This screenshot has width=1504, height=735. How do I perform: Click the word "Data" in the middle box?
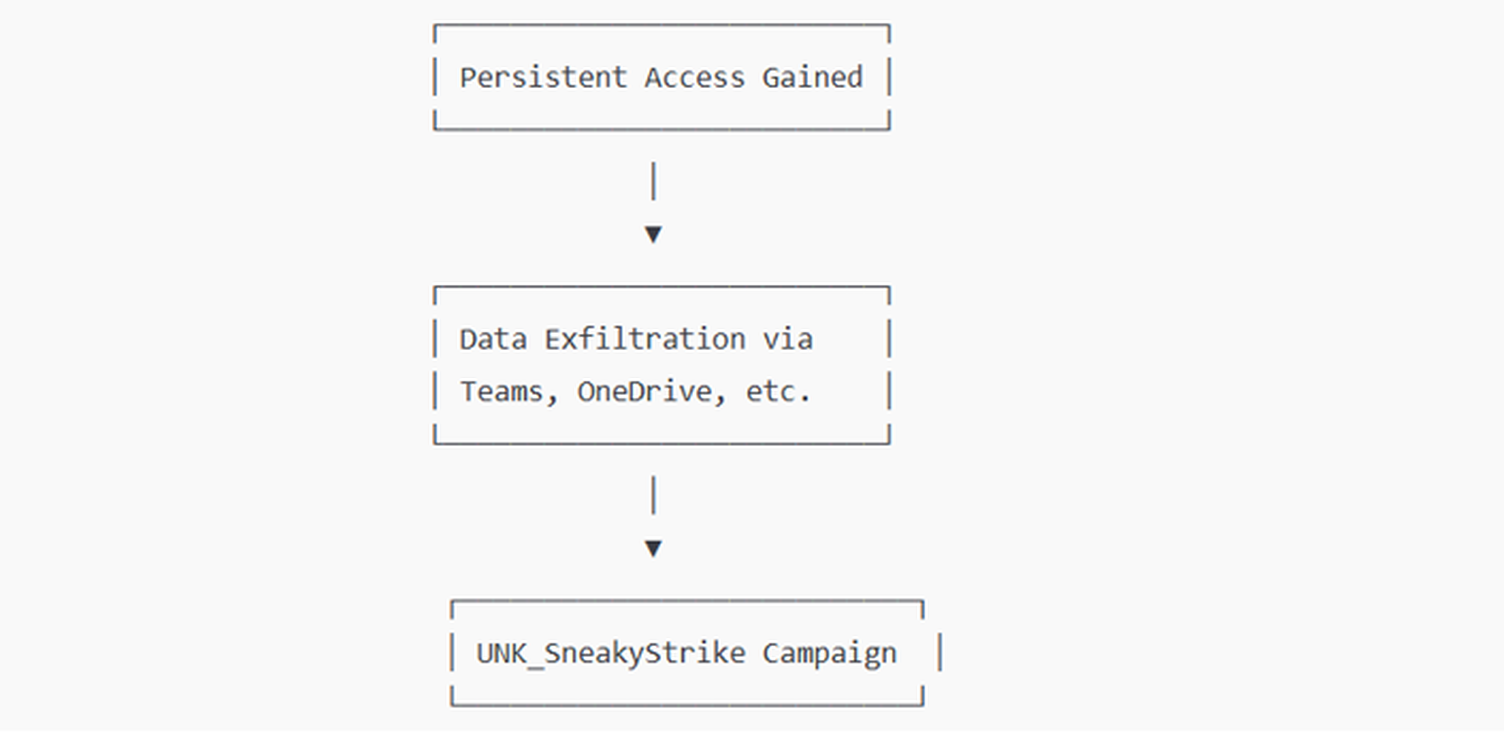tap(493, 339)
